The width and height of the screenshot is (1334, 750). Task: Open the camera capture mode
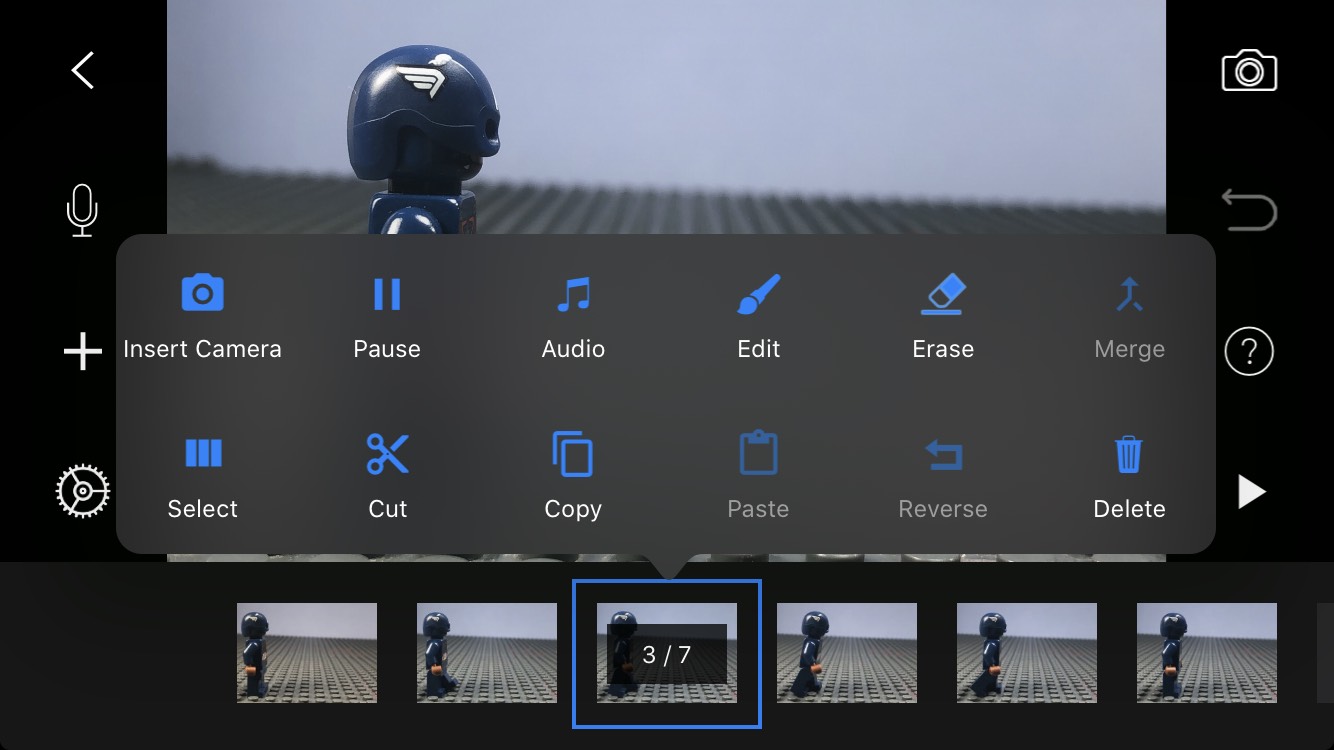click(1249, 71)
